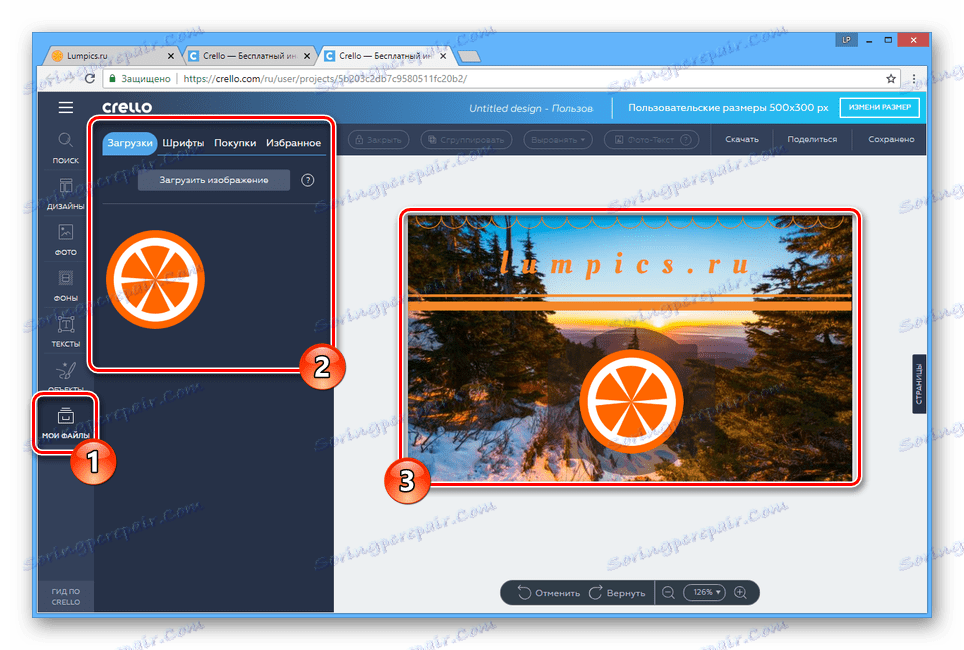Click the Поделиться button
Screen dimensions: 964x650
pyautogui.click(x=812, y=140)
